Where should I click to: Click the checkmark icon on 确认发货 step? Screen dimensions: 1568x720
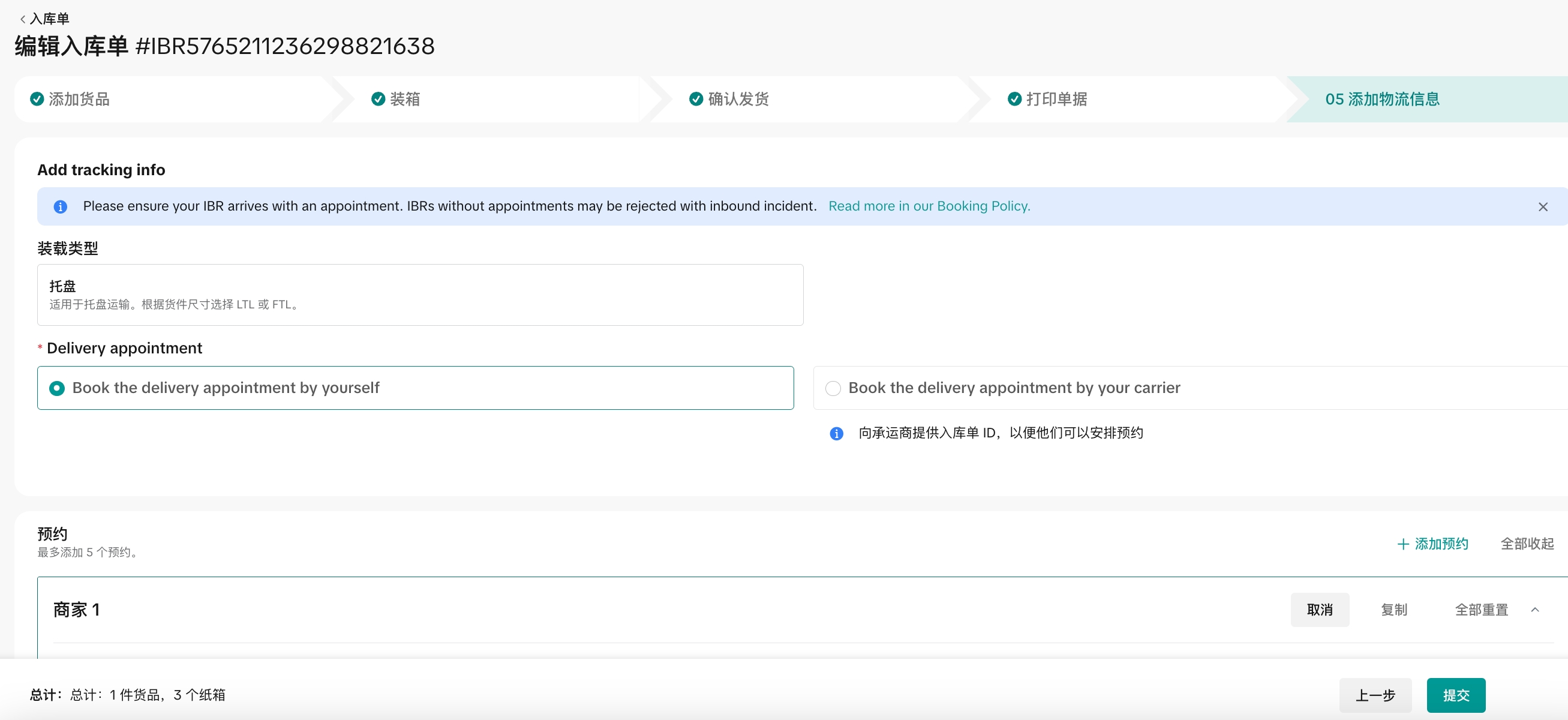(696, 98)
